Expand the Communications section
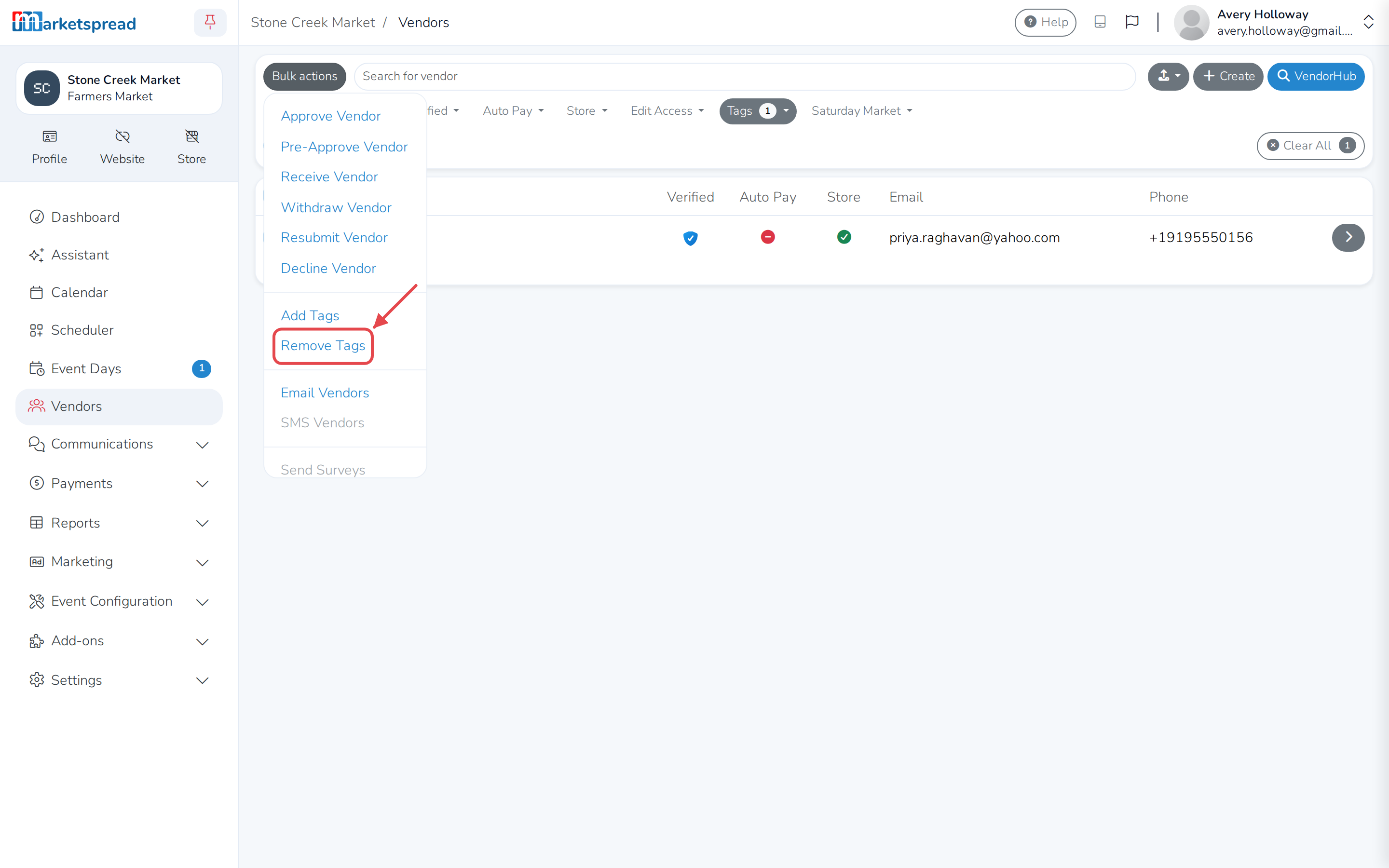 [x=119, y=444]
